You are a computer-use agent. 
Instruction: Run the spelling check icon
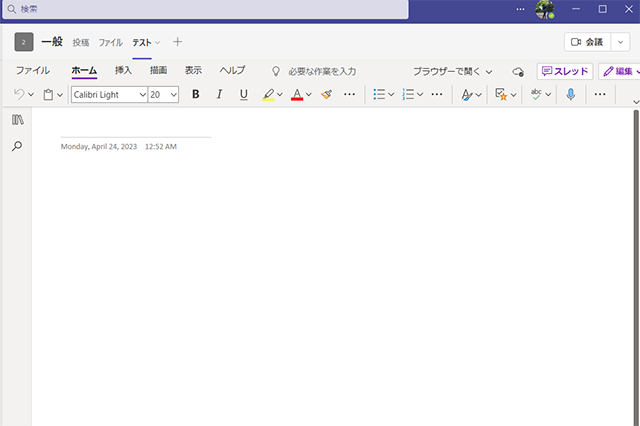(x=537, y=95)
